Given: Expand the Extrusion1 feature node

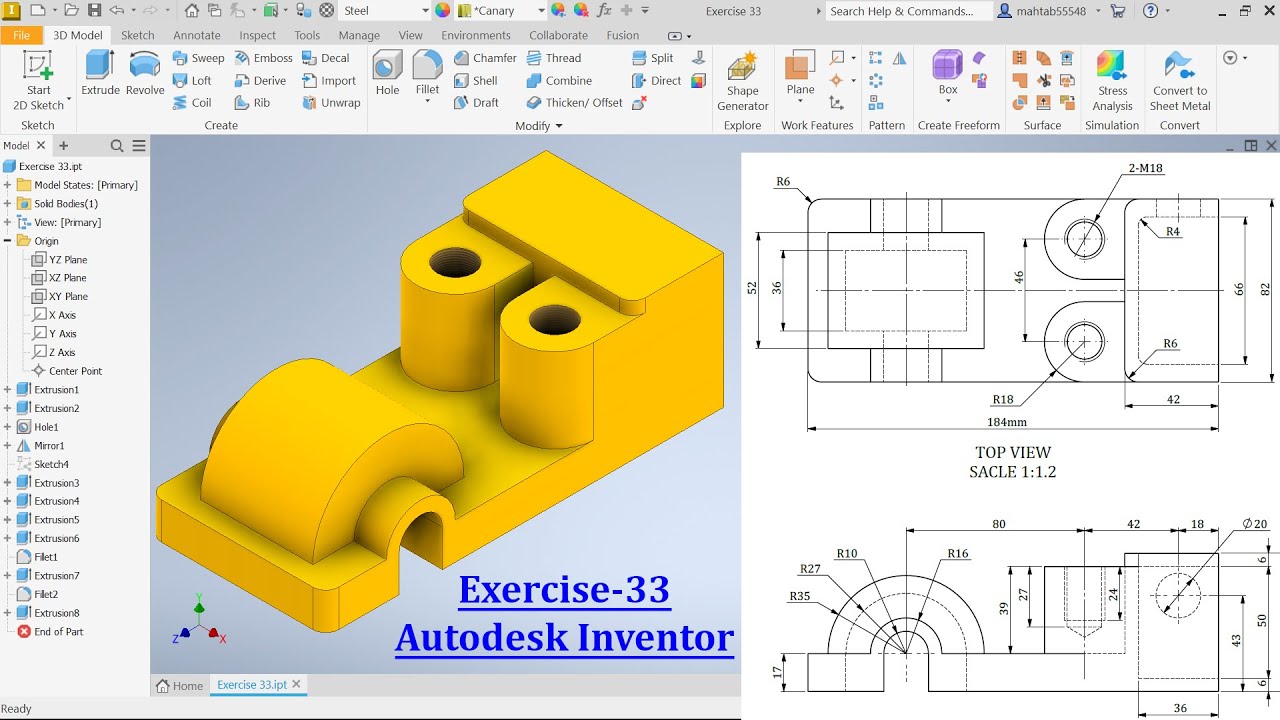Looking at the screenshot, I should point(8,389).
